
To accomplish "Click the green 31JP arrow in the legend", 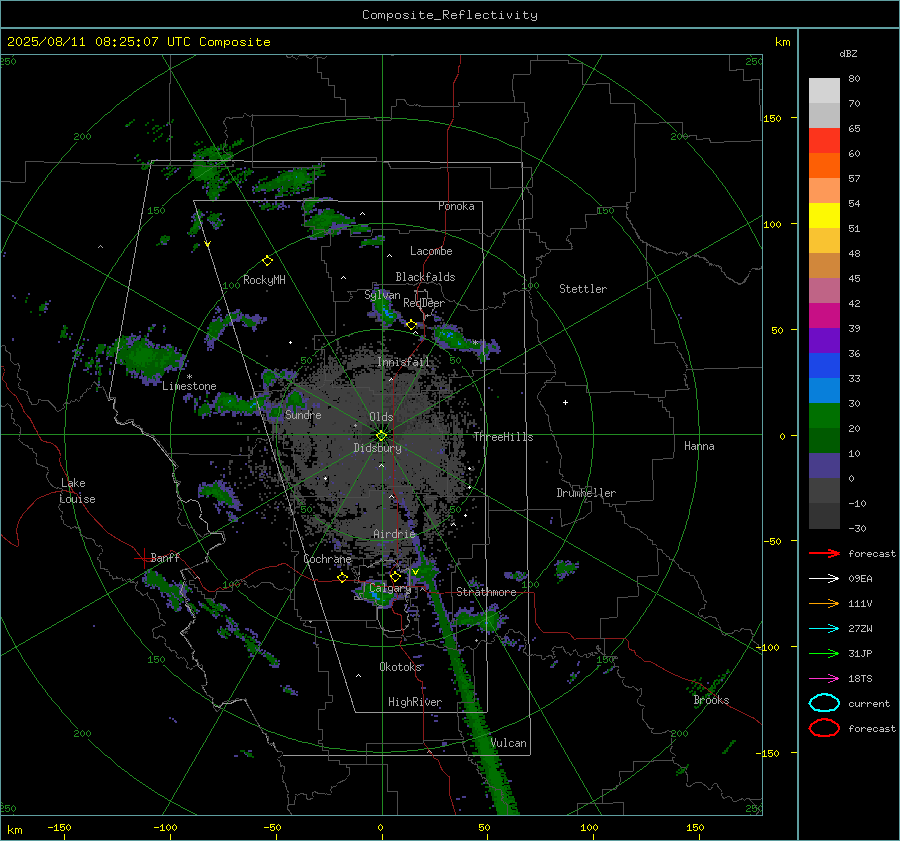I will pyautogui.click(x=824, y=653).
